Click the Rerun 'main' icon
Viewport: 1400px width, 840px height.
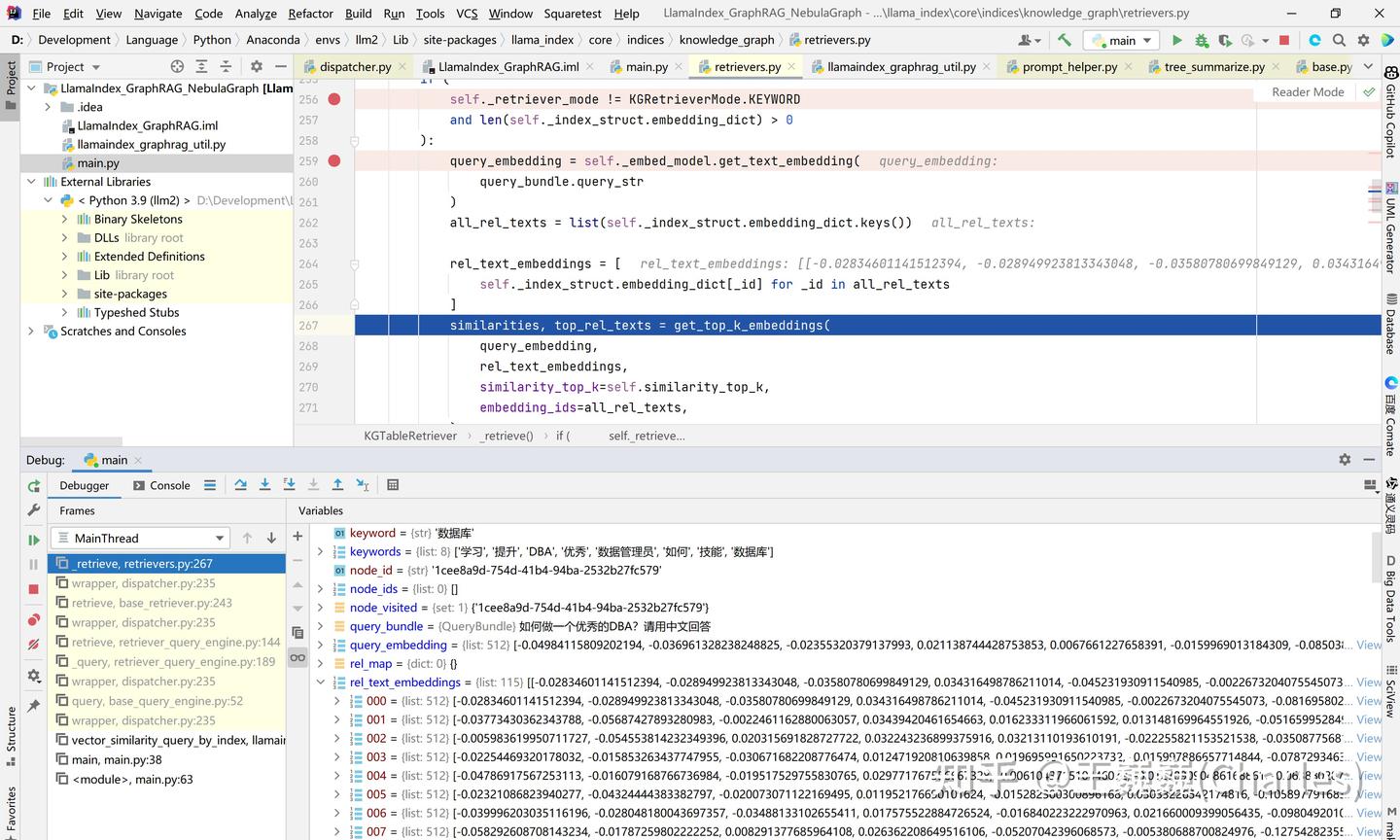coord(34,486)
